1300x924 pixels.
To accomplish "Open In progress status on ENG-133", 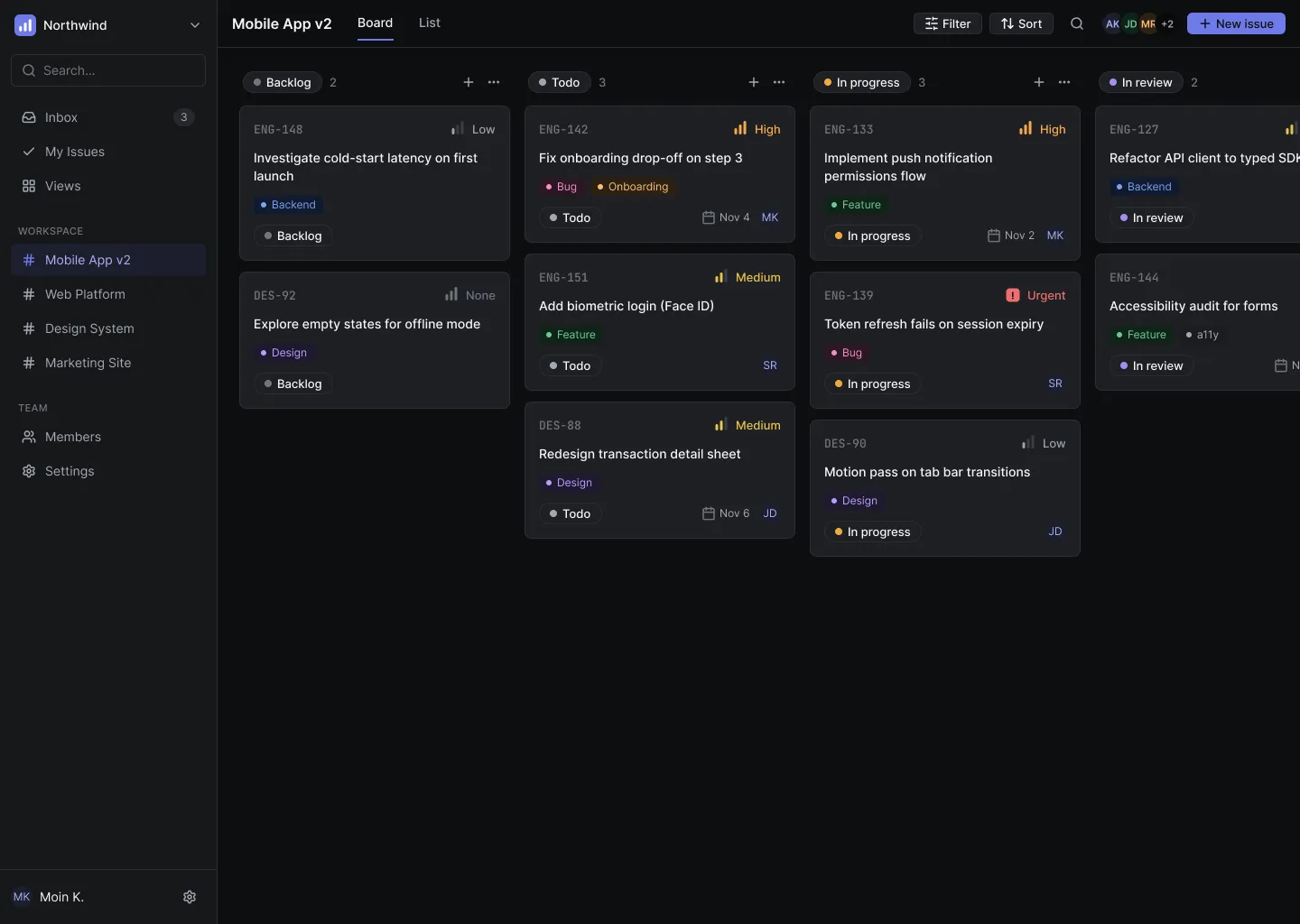I will pos(873,236).
